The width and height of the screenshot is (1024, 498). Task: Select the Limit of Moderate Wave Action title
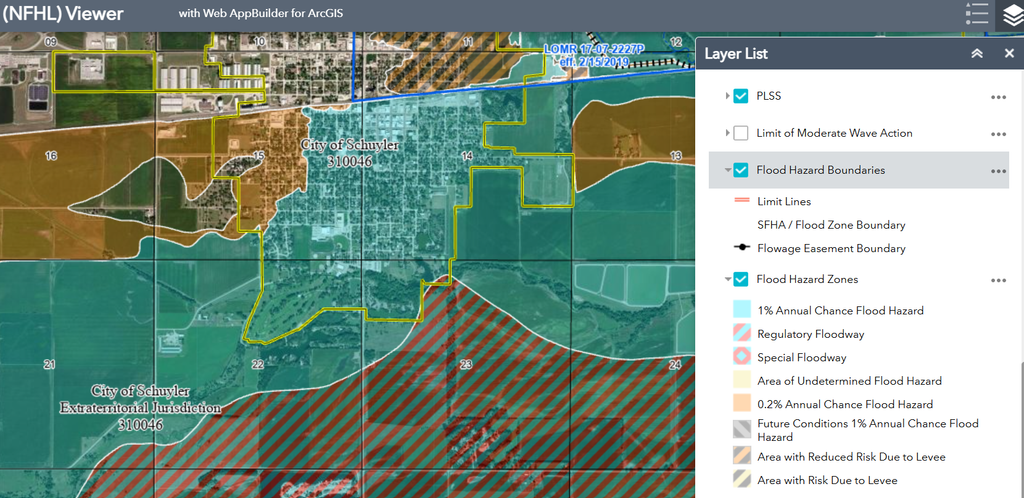coord(835,133)
